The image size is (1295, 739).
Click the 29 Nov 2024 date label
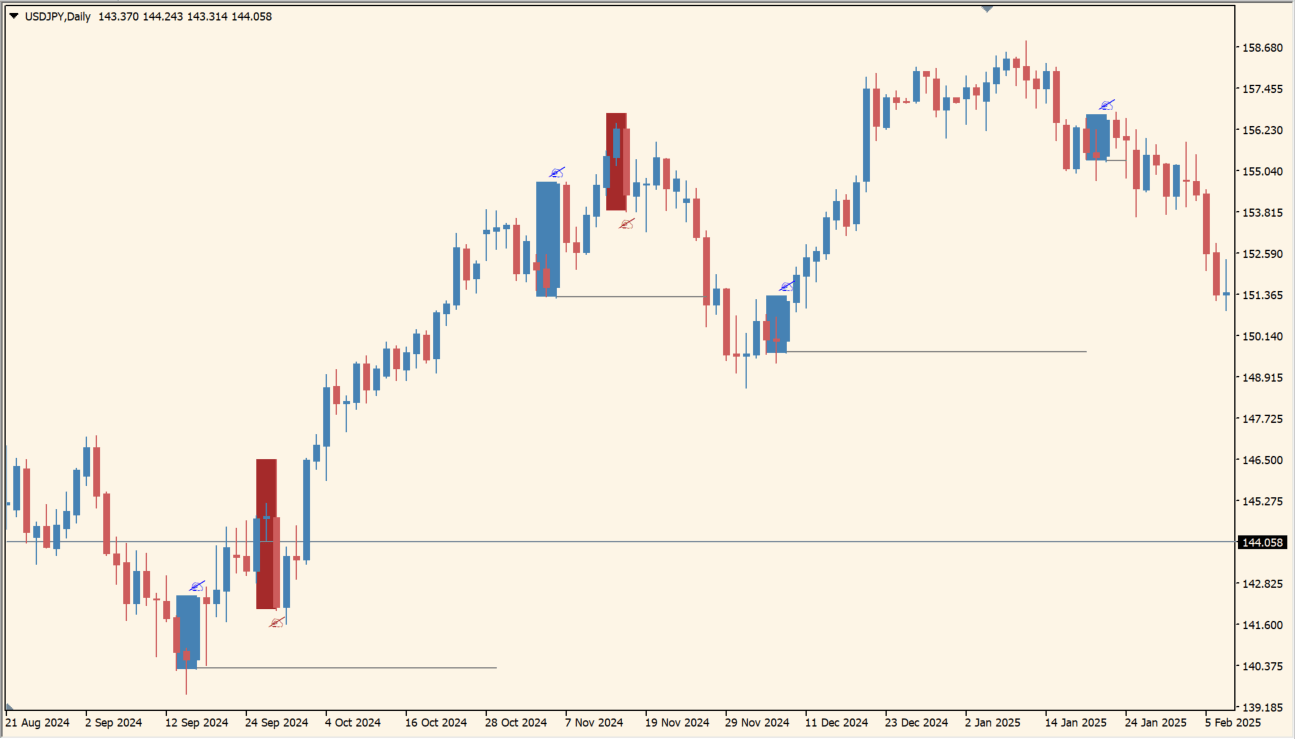[x=757, y=722]
